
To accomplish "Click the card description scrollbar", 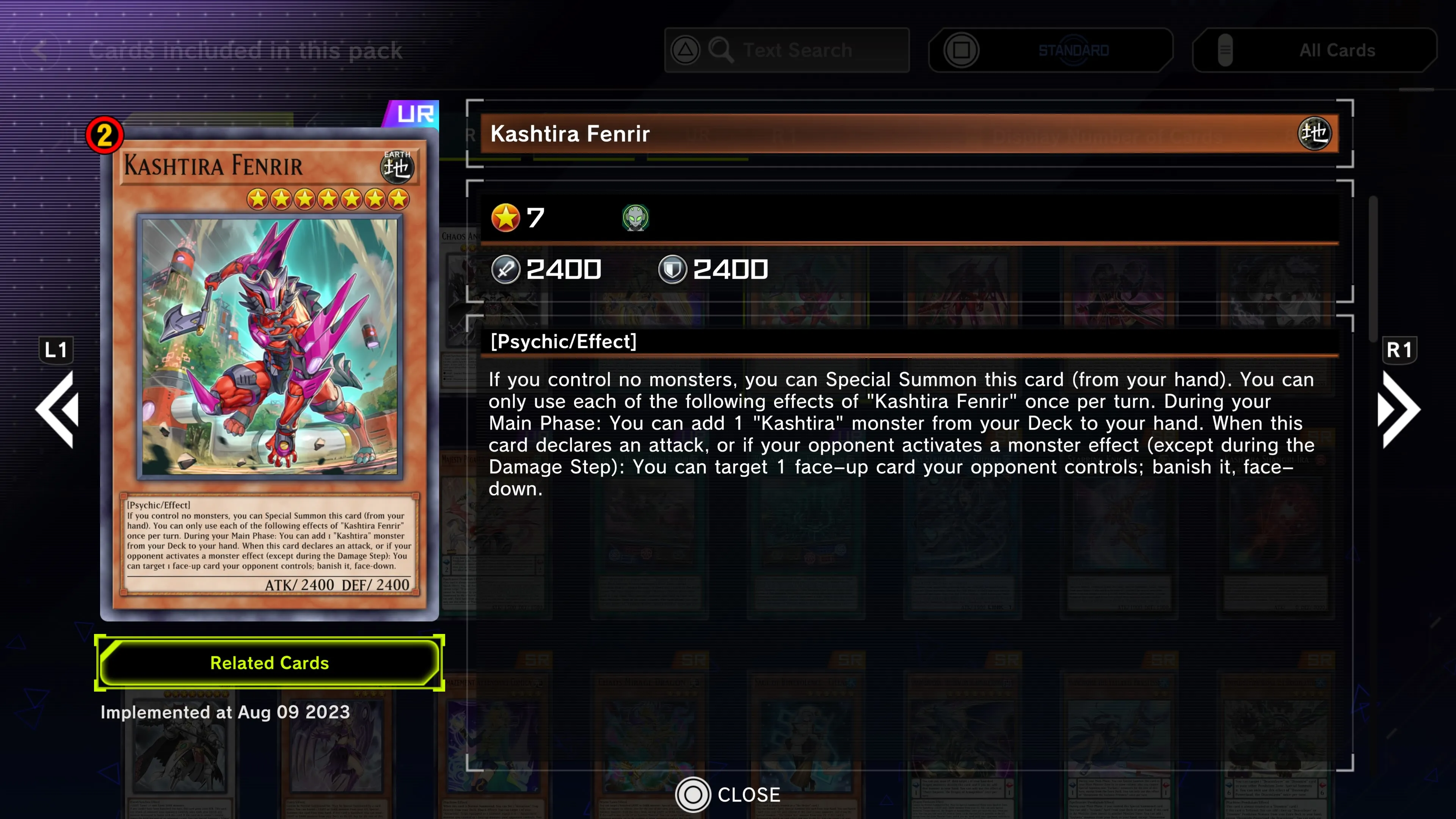I will tap(1373, 268).
